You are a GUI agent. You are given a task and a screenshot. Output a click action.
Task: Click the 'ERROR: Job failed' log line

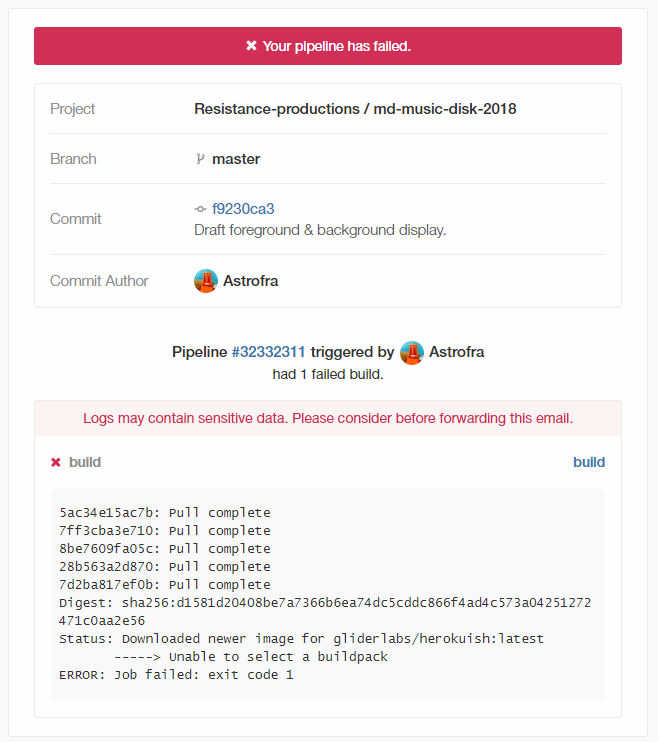(176, 675)
